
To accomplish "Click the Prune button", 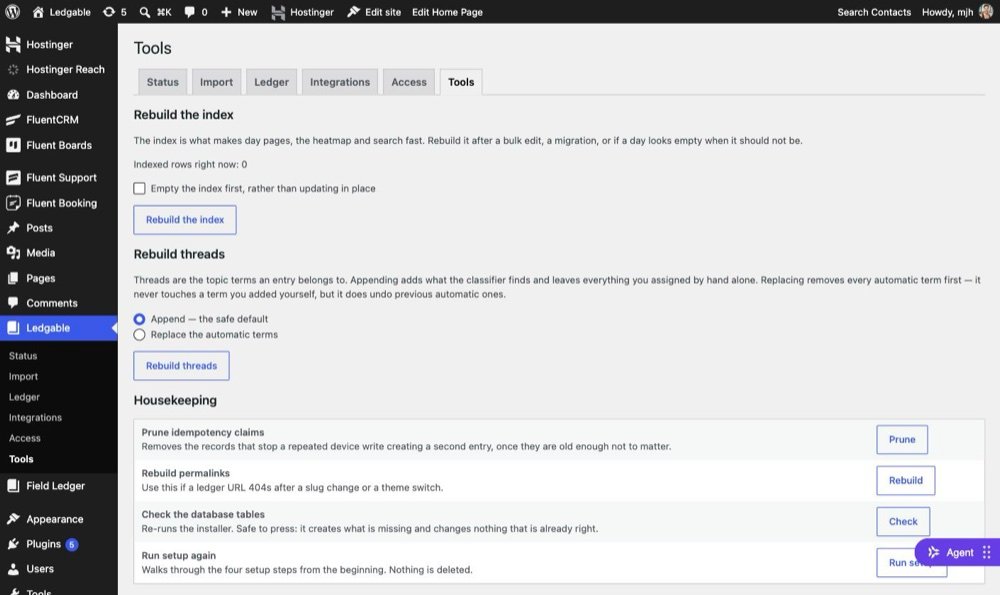I will 902,439.
